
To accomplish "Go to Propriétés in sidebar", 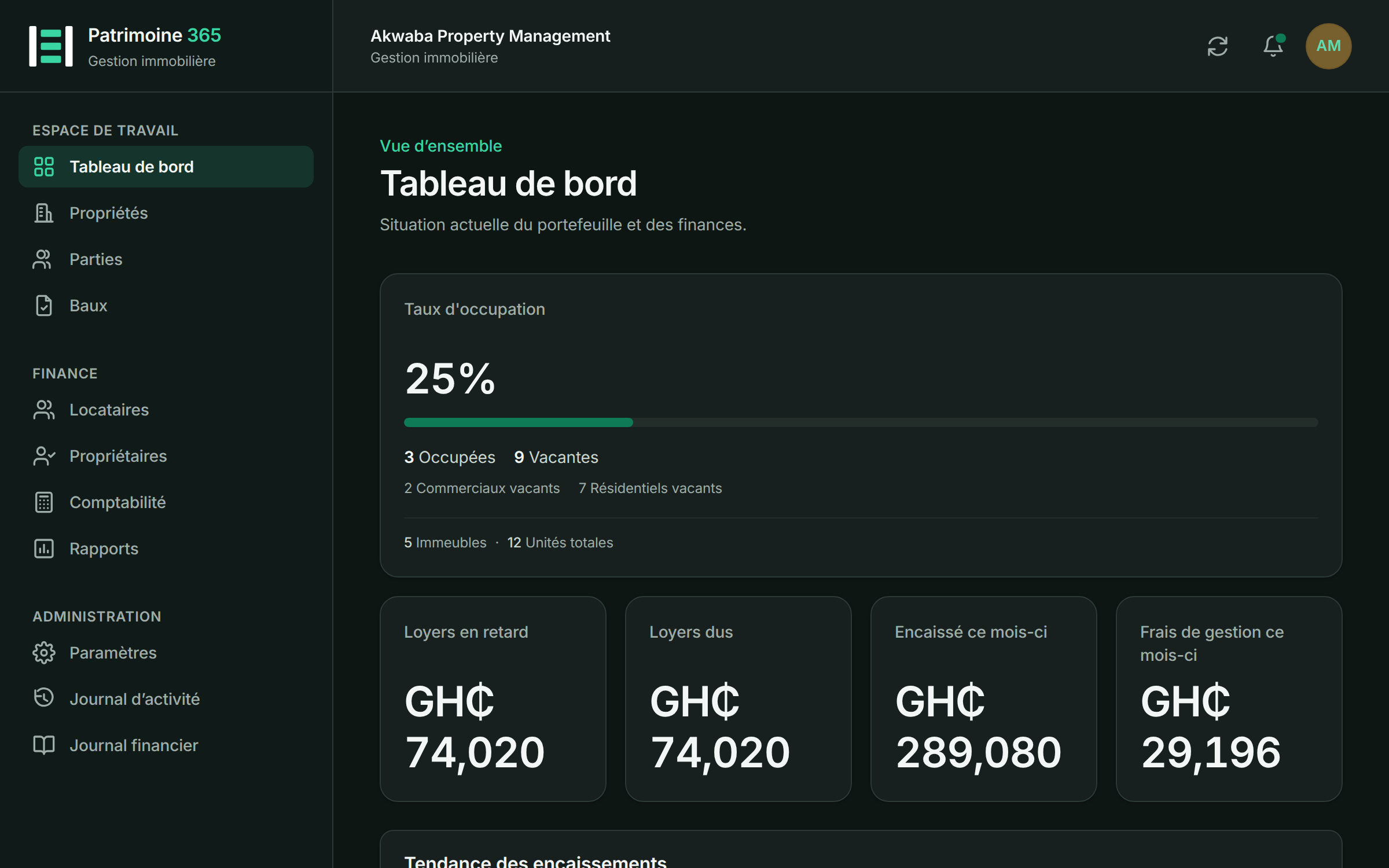I will click(x=166, y=213).
